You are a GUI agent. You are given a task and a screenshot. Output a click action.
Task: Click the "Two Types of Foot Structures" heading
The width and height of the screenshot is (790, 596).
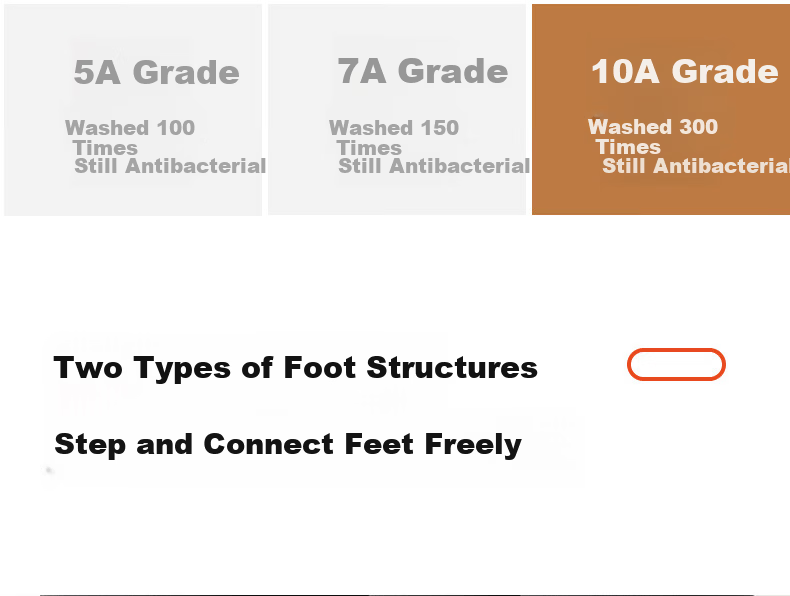[296, 368]
